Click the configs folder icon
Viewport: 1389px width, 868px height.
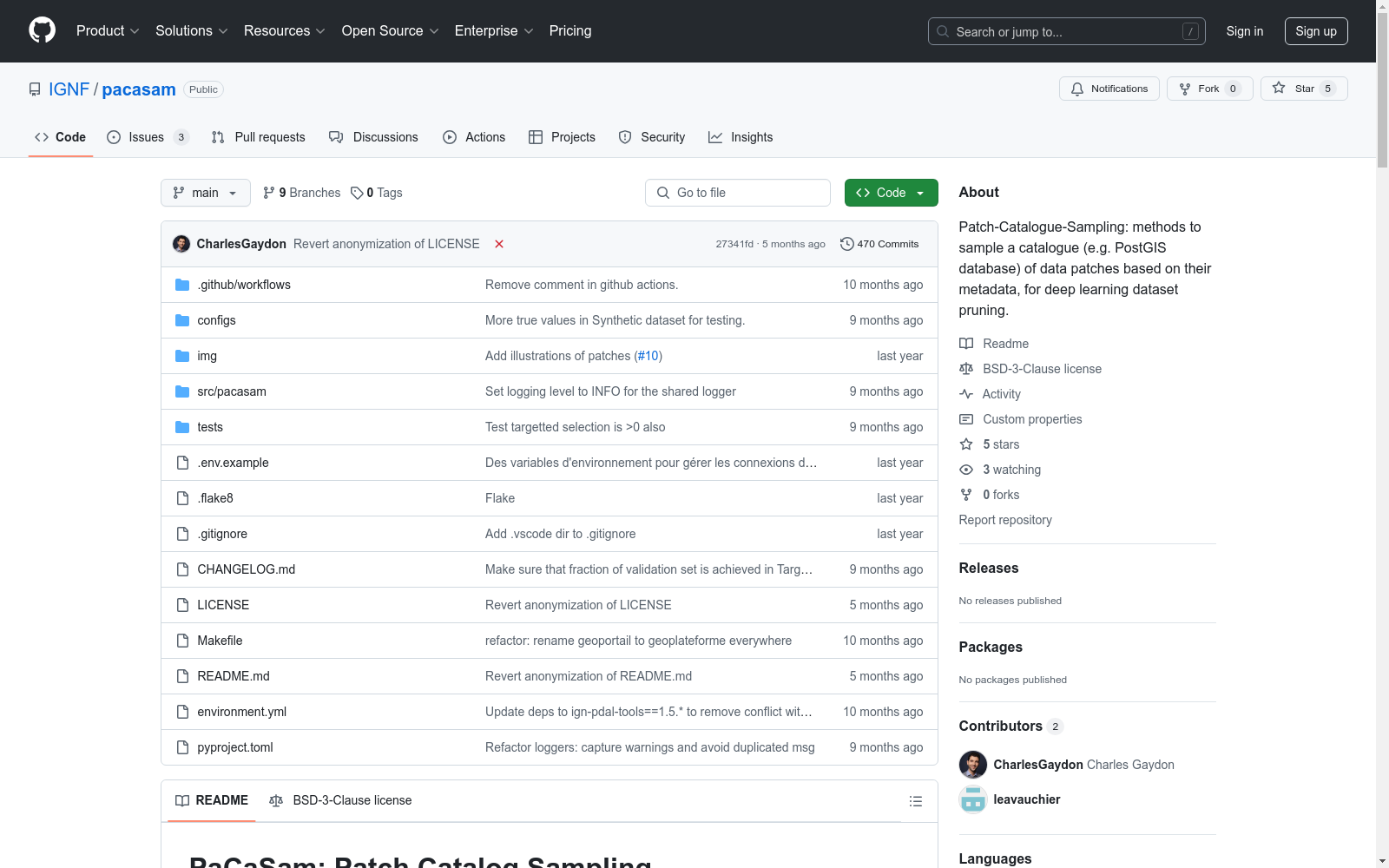(x=182, y=320)
